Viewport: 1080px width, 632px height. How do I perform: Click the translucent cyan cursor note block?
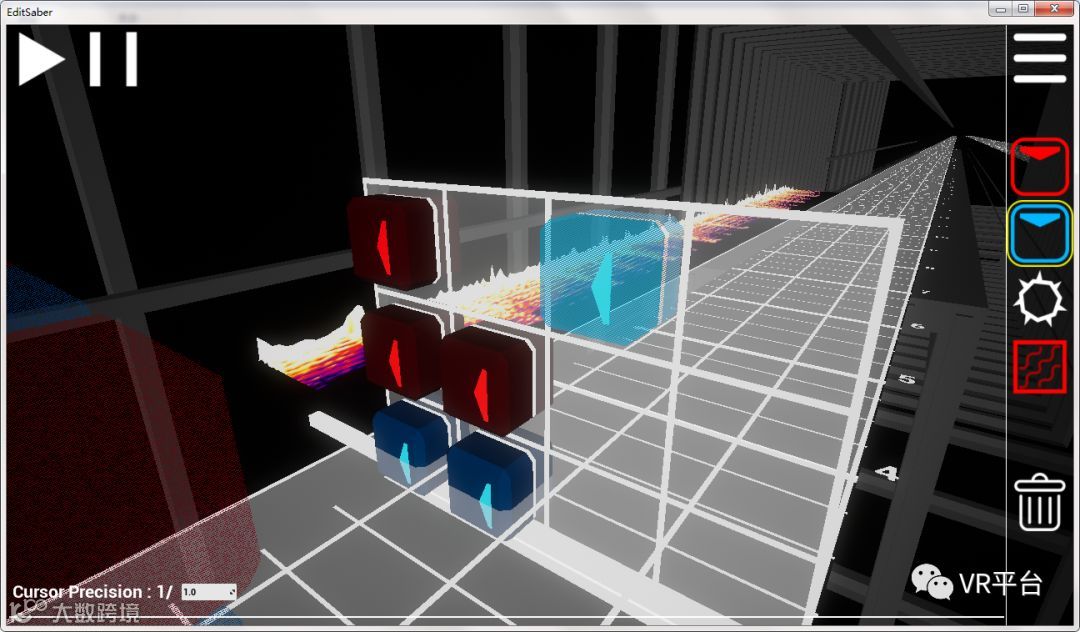coord(610,279)
